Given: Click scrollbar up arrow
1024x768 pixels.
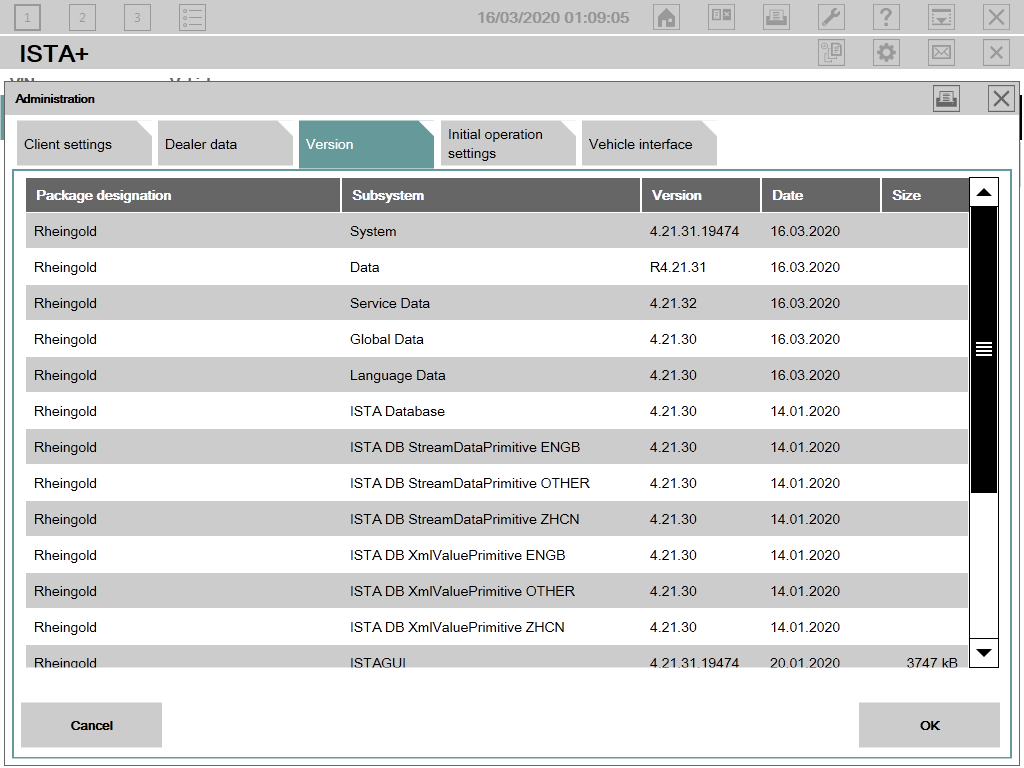Looking at the screenshot, I should tap(984, 192).
